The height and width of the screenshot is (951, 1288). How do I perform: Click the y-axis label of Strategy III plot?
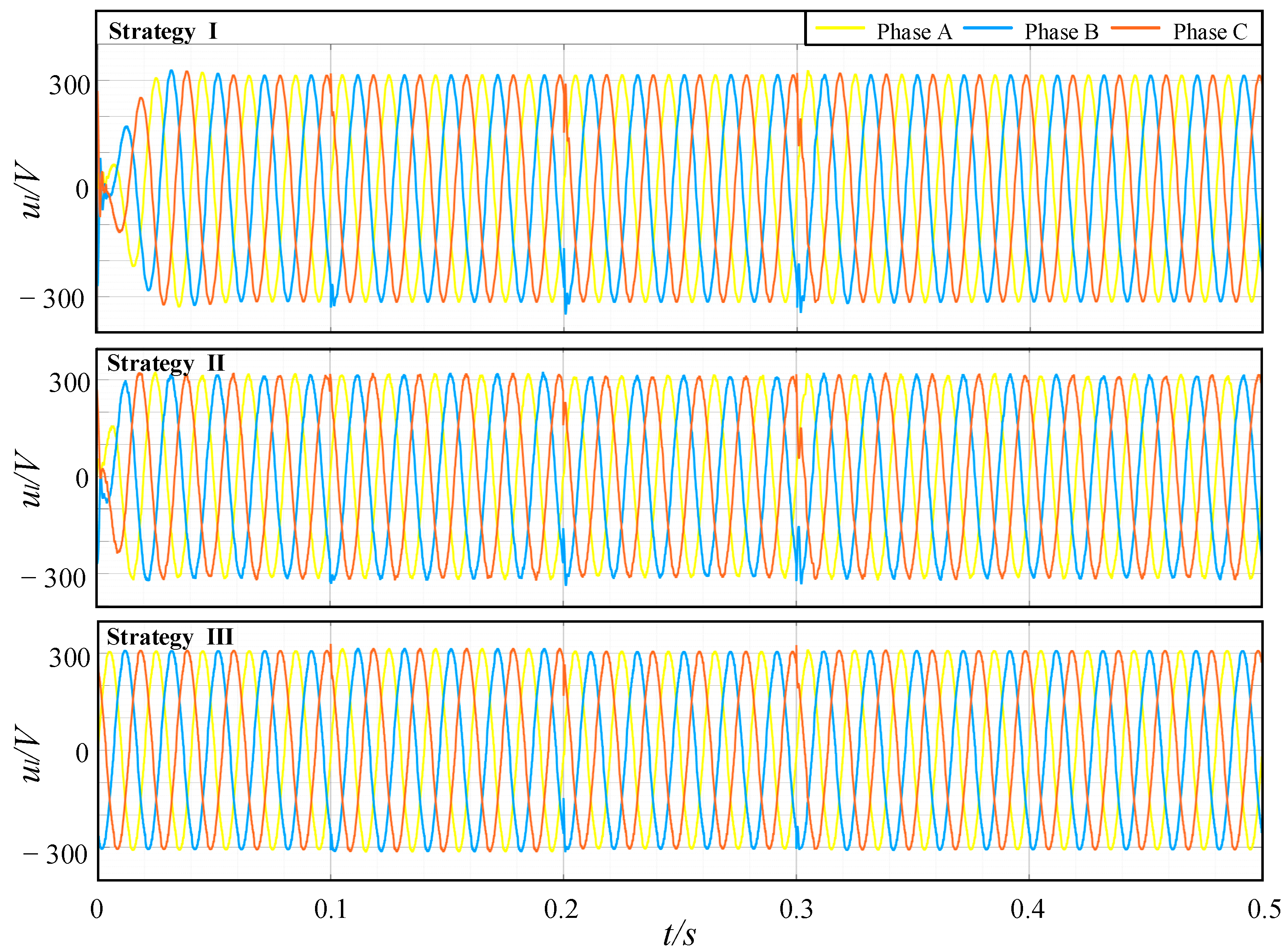tap(27, 754)
